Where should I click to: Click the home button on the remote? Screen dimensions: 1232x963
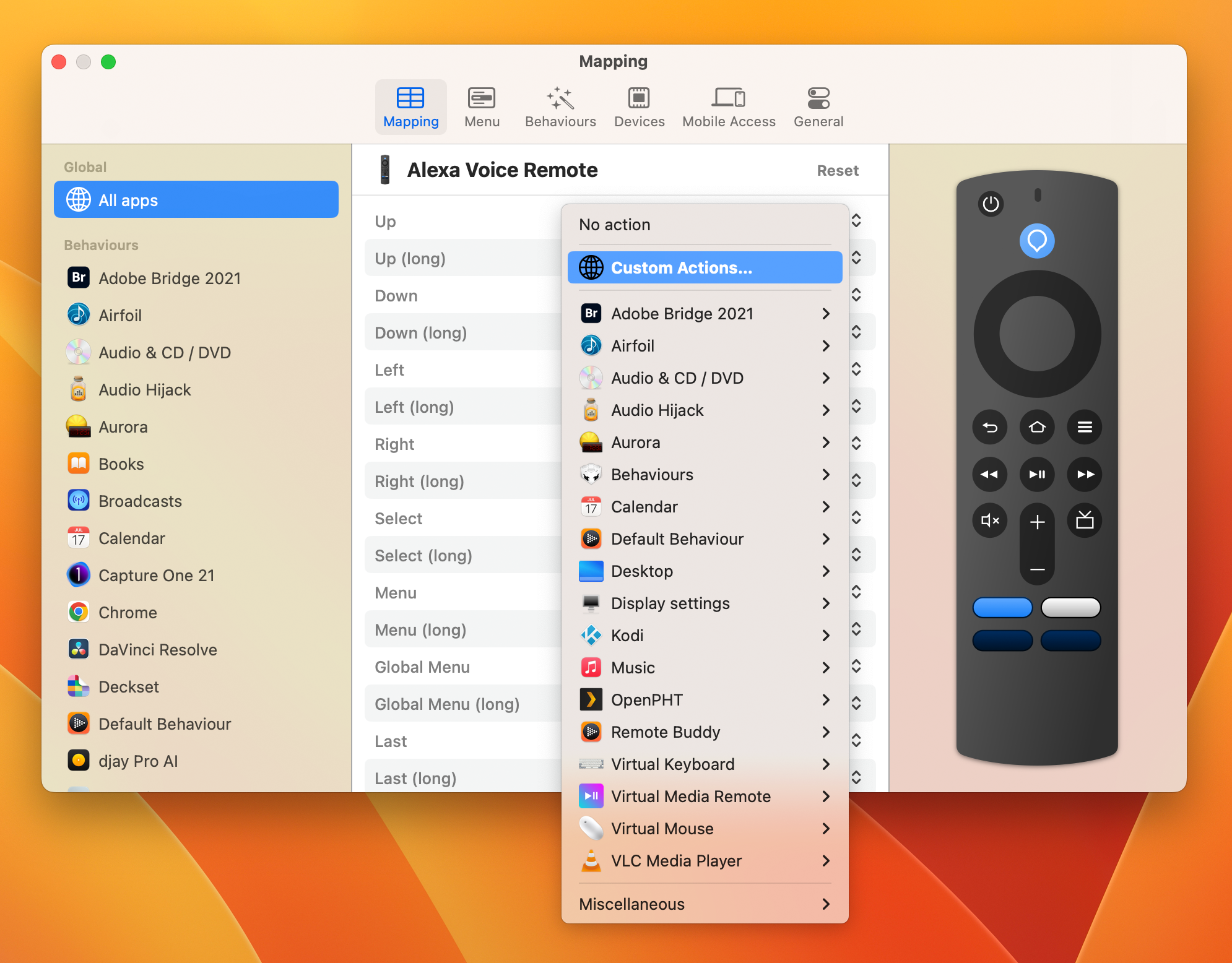[x=1037, y=427]
